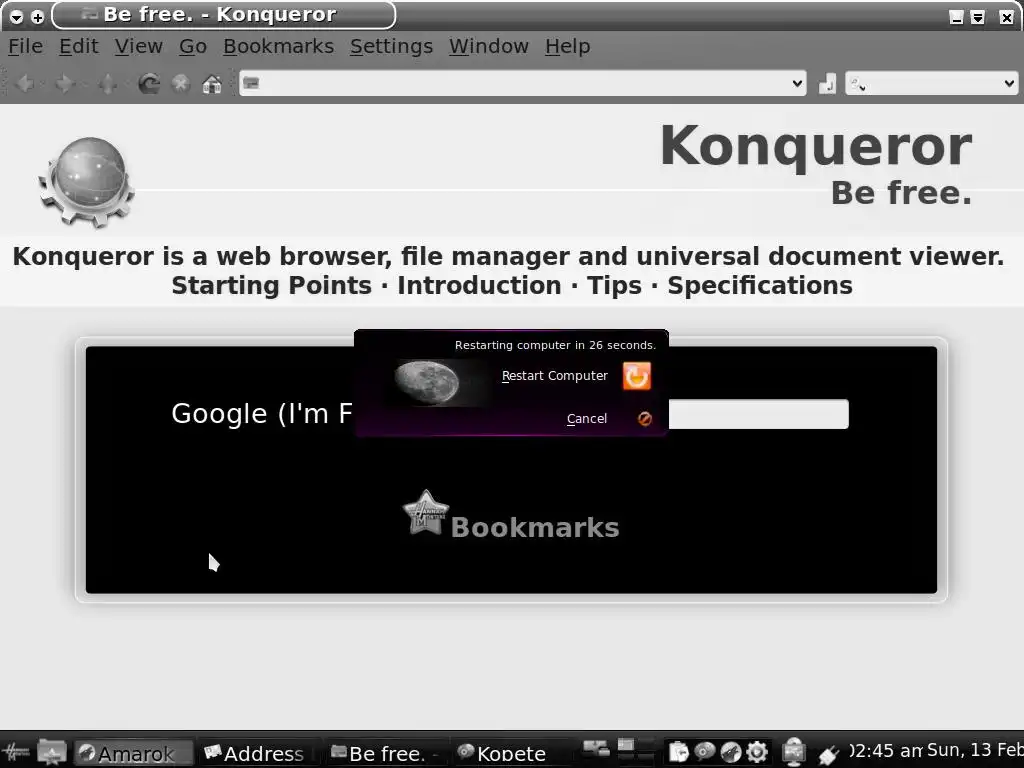Open the Settings menu
The width and height of the screenshot is (1024, 768).
[x=391, y=46]
